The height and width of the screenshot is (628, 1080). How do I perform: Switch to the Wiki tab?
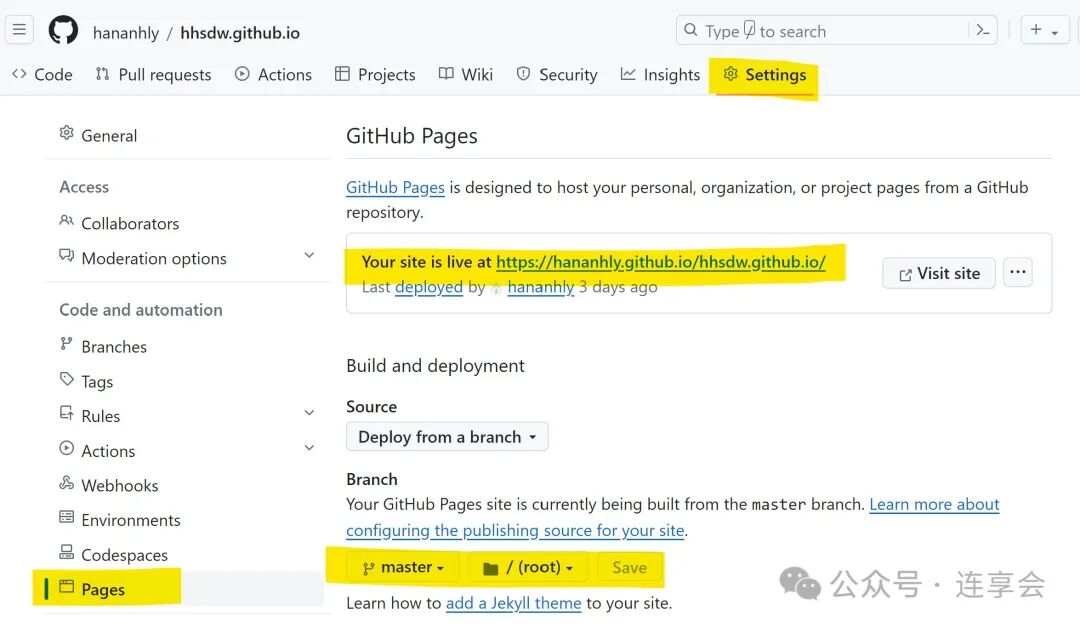point(466,74)
